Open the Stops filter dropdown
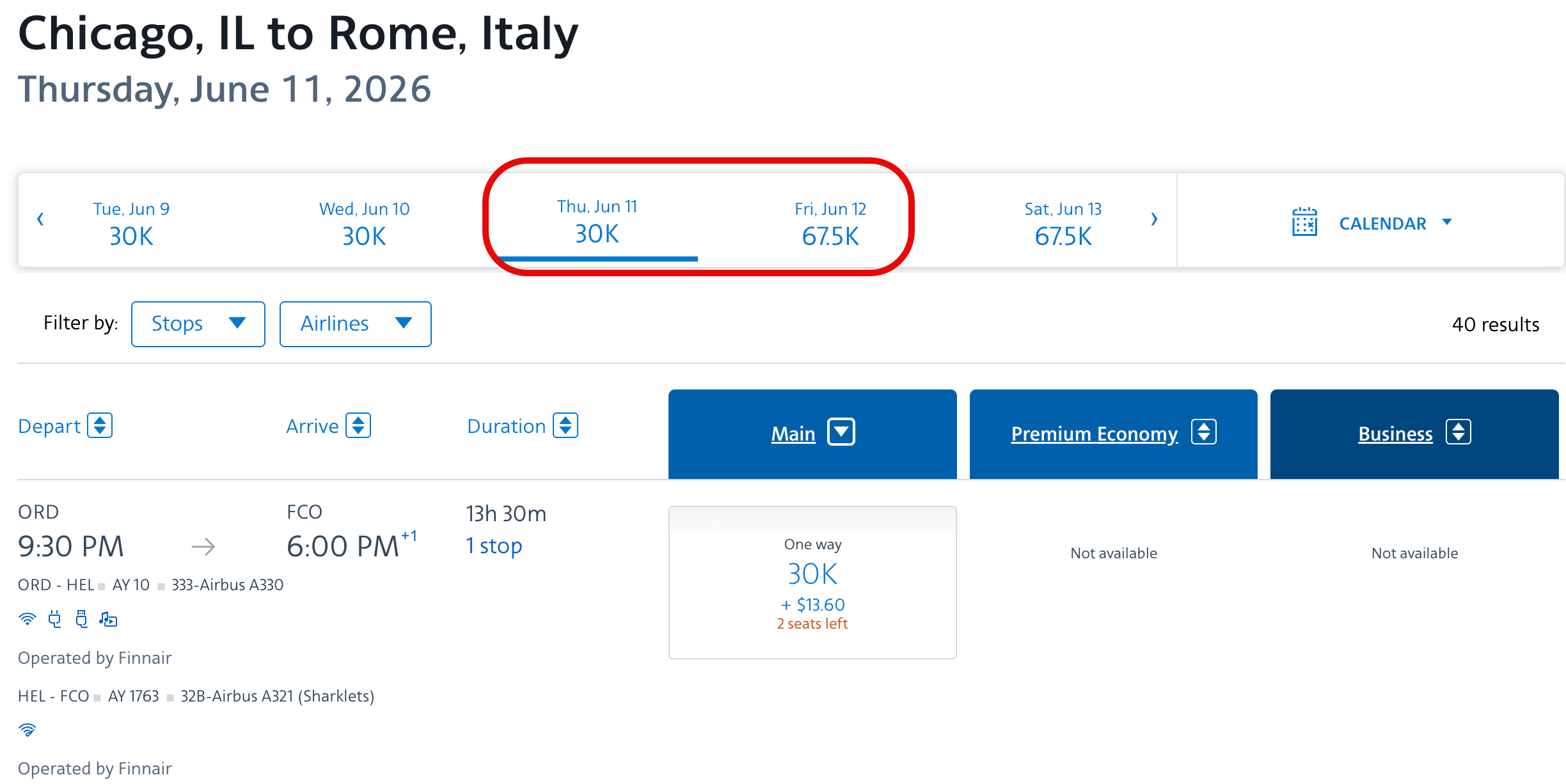 click(x=198, y=324)
